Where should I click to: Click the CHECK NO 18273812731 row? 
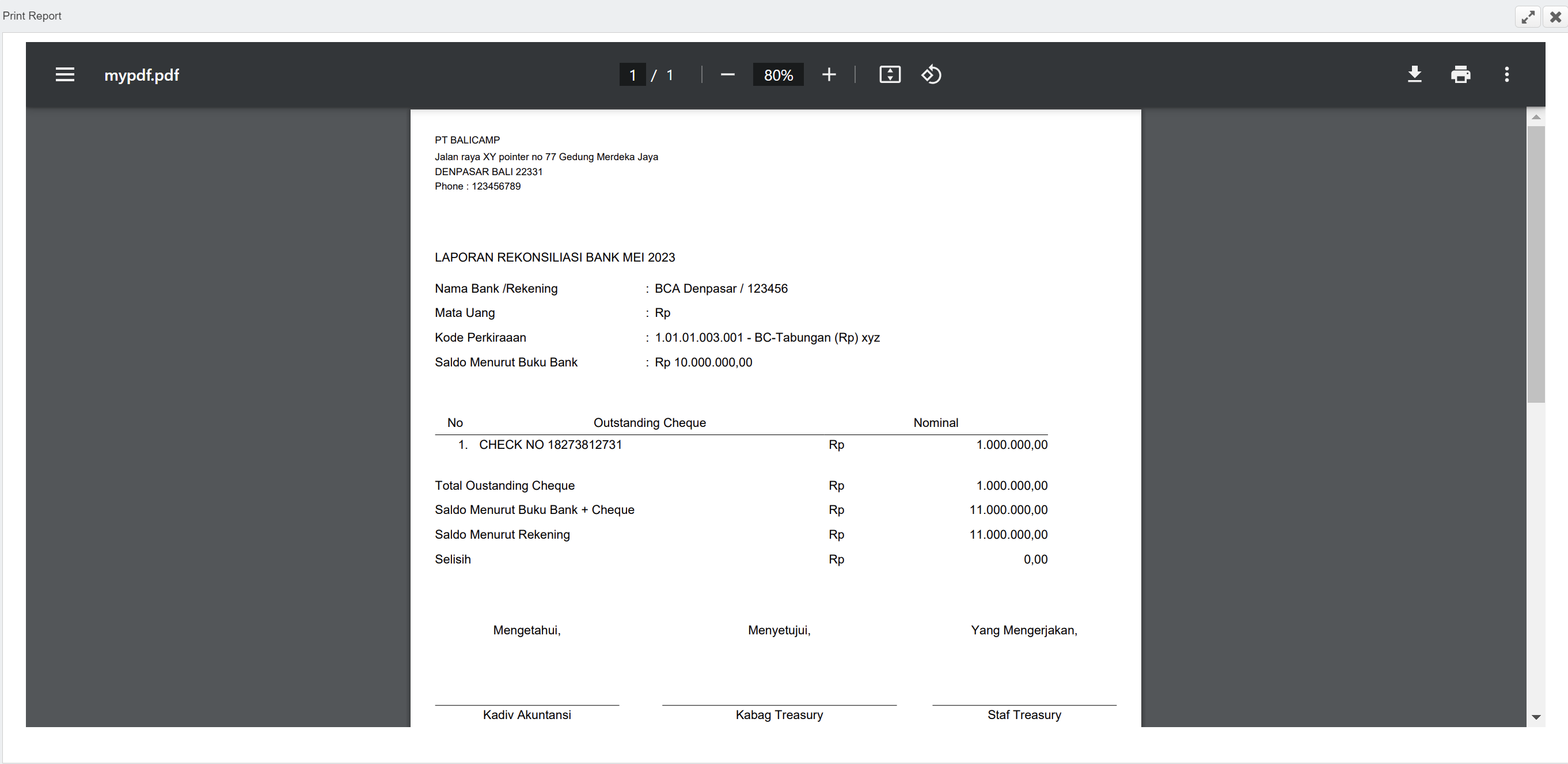point(550,445)
